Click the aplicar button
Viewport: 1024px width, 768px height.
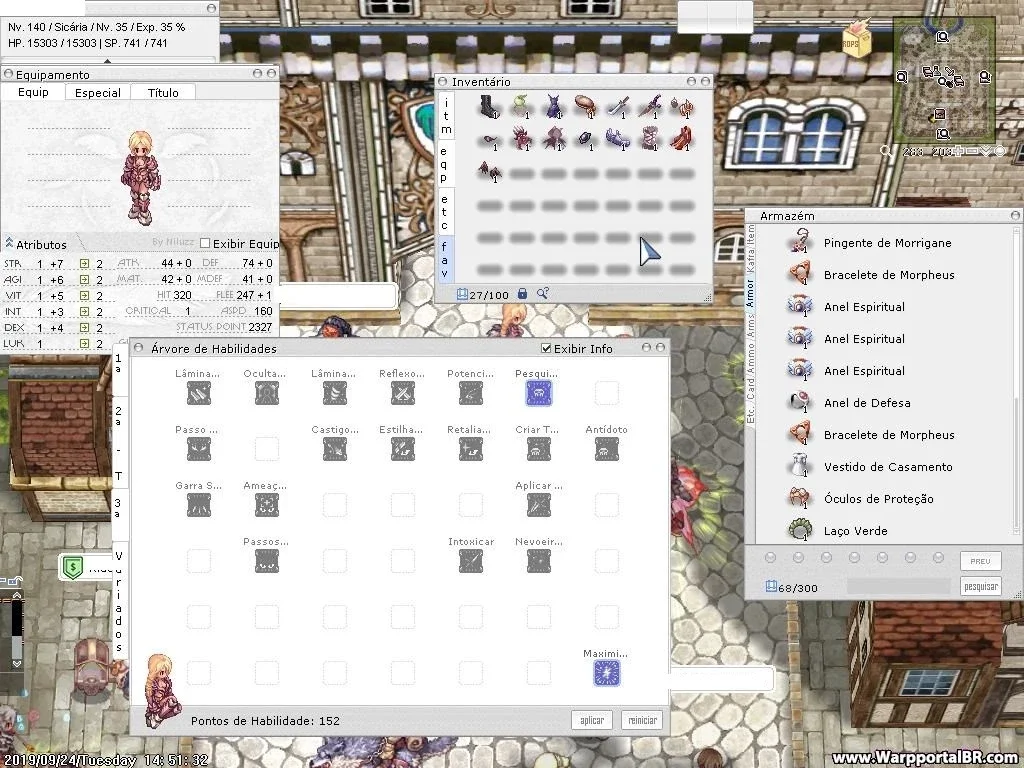tap(592, 720)
